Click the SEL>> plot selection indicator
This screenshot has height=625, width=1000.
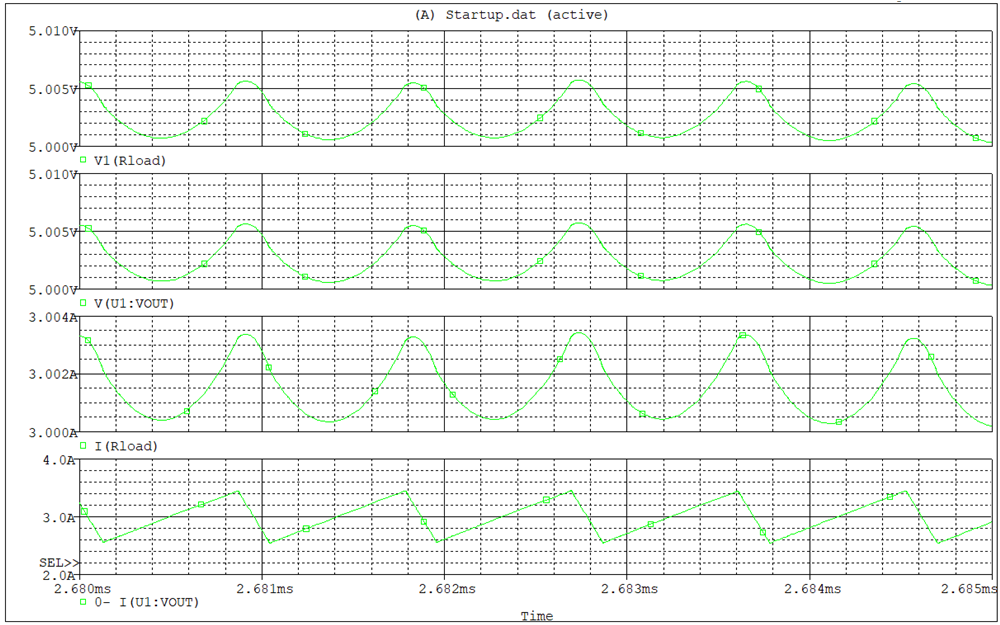[x=58, y=563]
